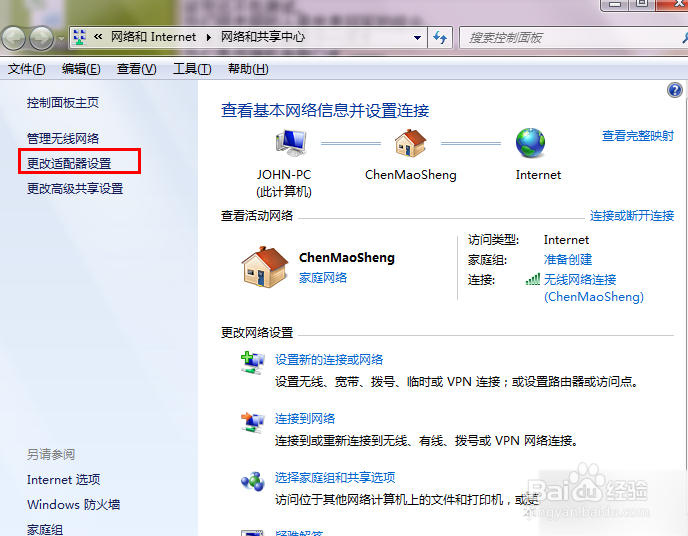Click 网络和共享中心 breadcrumb
This screenshot has width=688, height=536.
pos(262,37)
